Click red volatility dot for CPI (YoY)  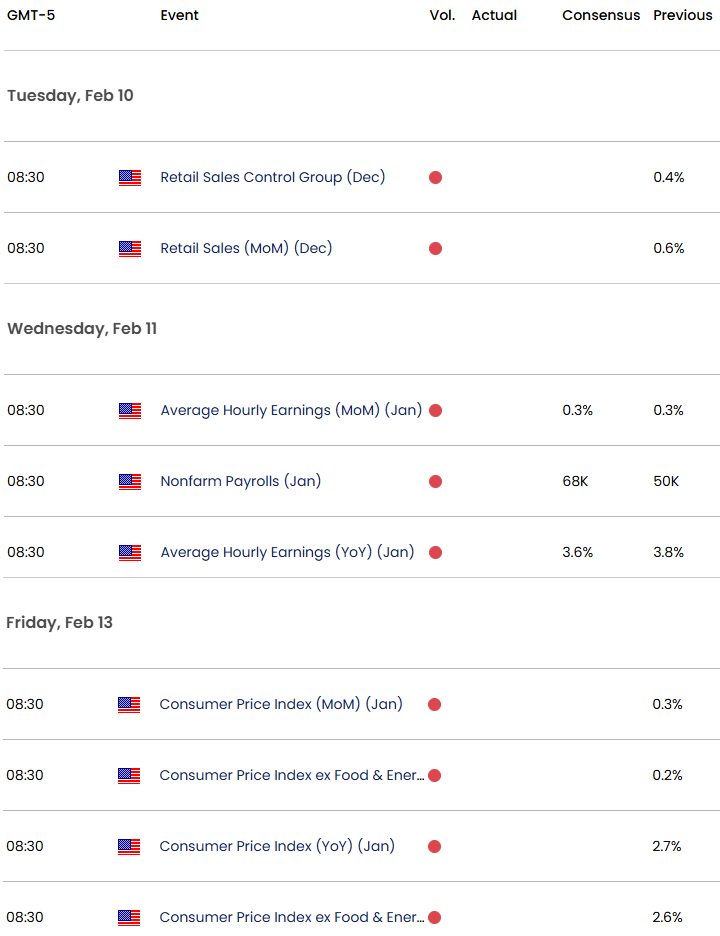434,847
